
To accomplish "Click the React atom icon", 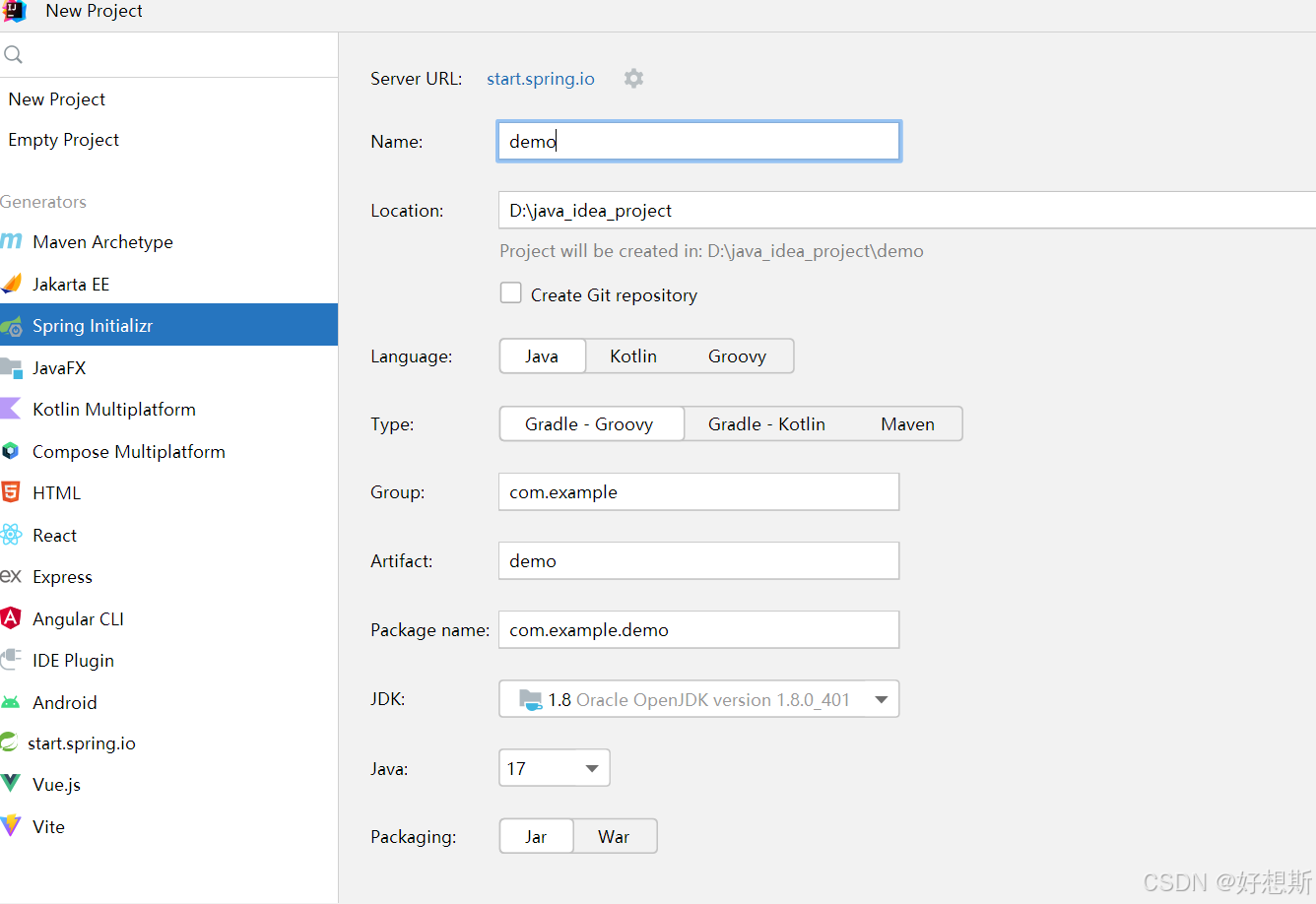I will pos(12,535).
